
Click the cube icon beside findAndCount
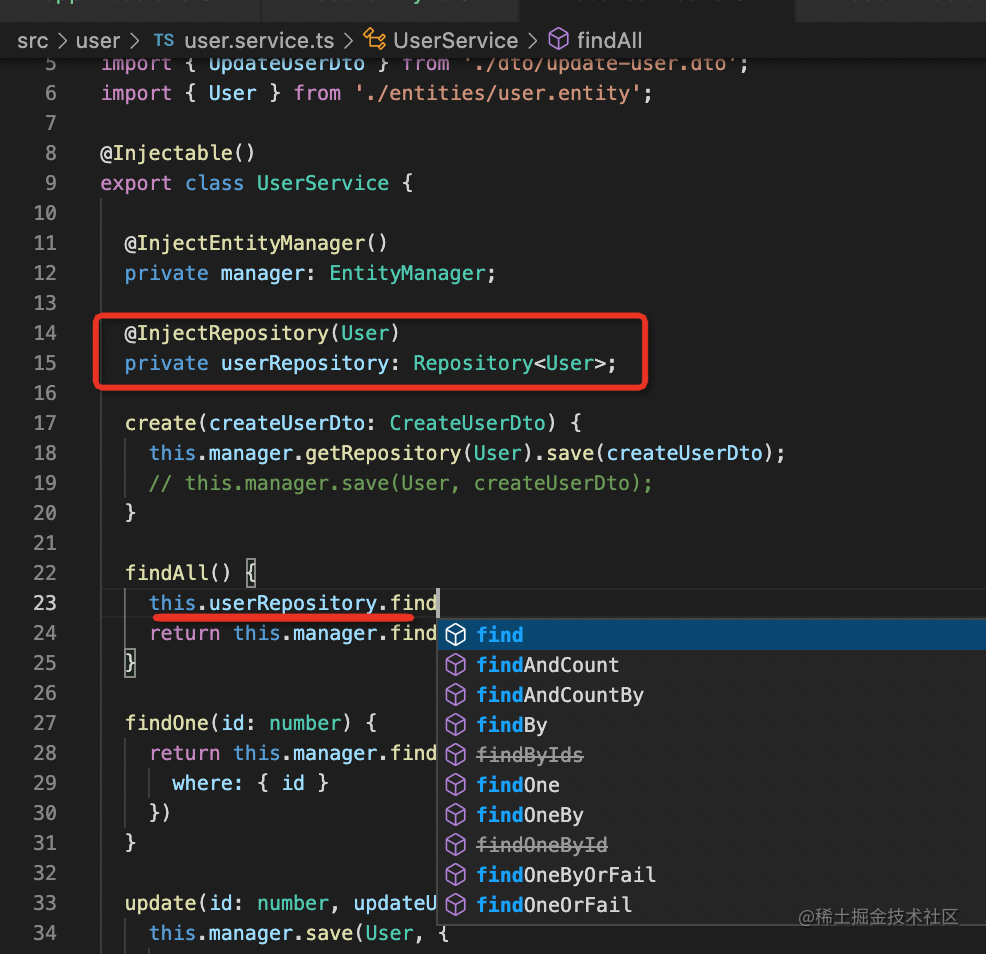[x=456, y=665]
